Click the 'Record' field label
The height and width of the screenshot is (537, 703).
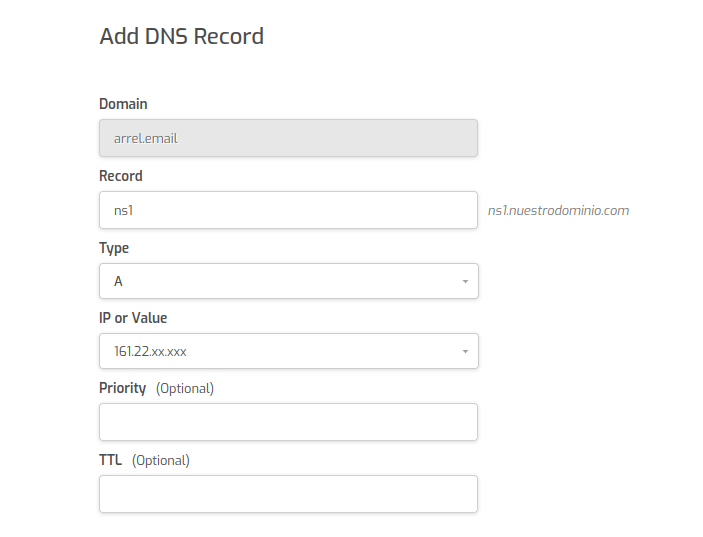click(121, 176)
